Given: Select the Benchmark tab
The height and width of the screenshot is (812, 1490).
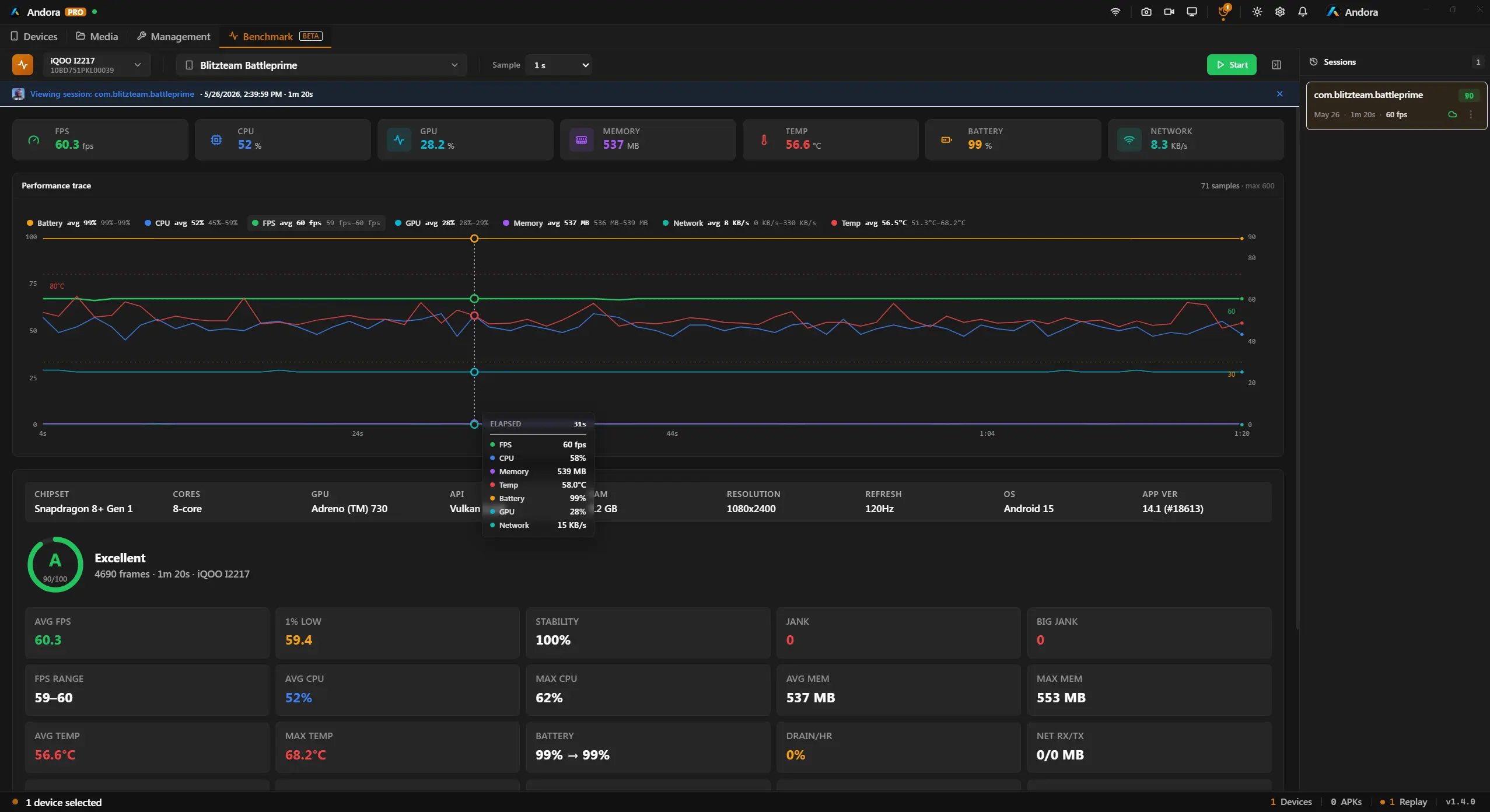Looking at the screenshot, I should pos(275,36).
